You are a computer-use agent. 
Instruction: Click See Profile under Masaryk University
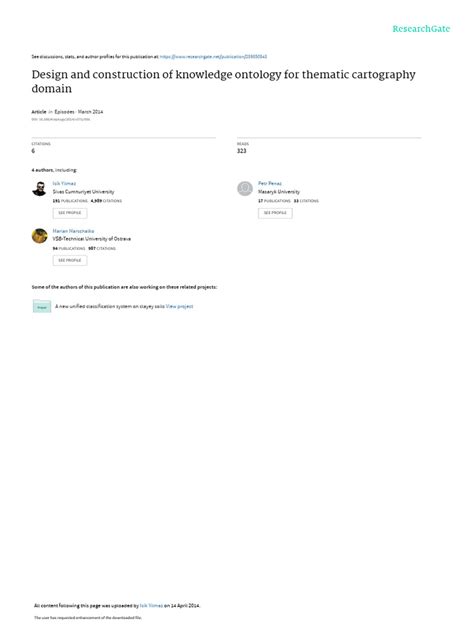coord(275,213)
